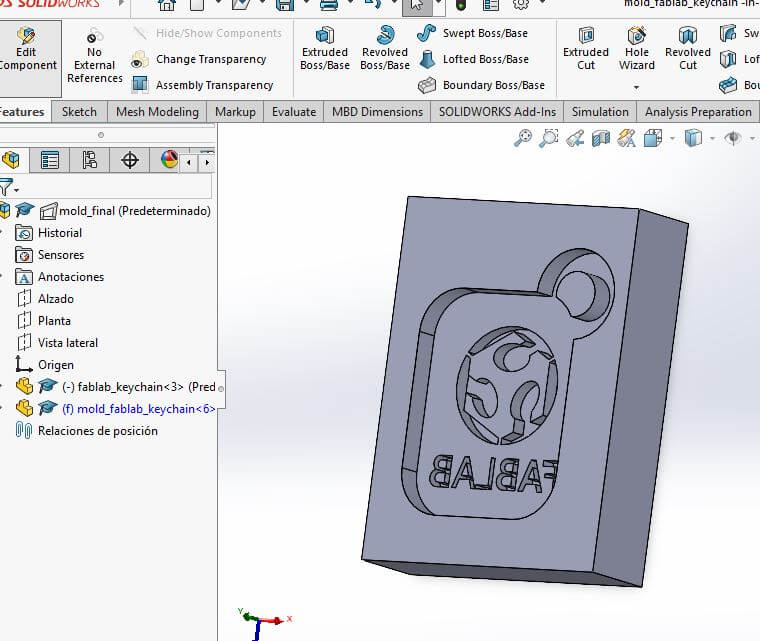Open the Markup tab
The width and height of the screenshot is (760, 641).
(235, 112)
